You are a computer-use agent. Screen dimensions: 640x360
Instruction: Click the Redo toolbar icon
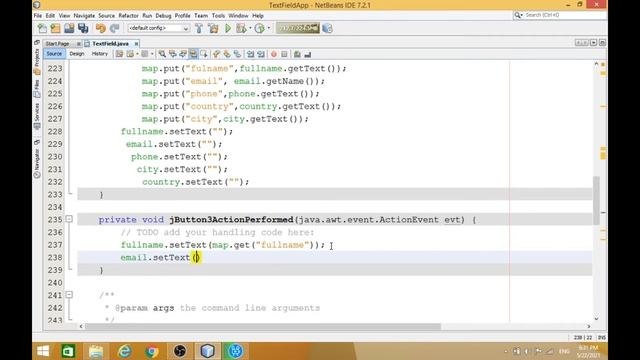click(x=114, y=28)
